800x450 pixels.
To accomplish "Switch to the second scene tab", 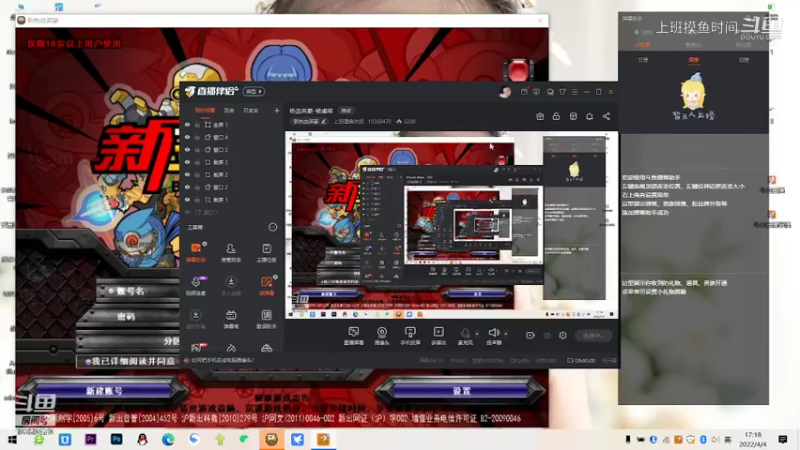I will point(229,110).
